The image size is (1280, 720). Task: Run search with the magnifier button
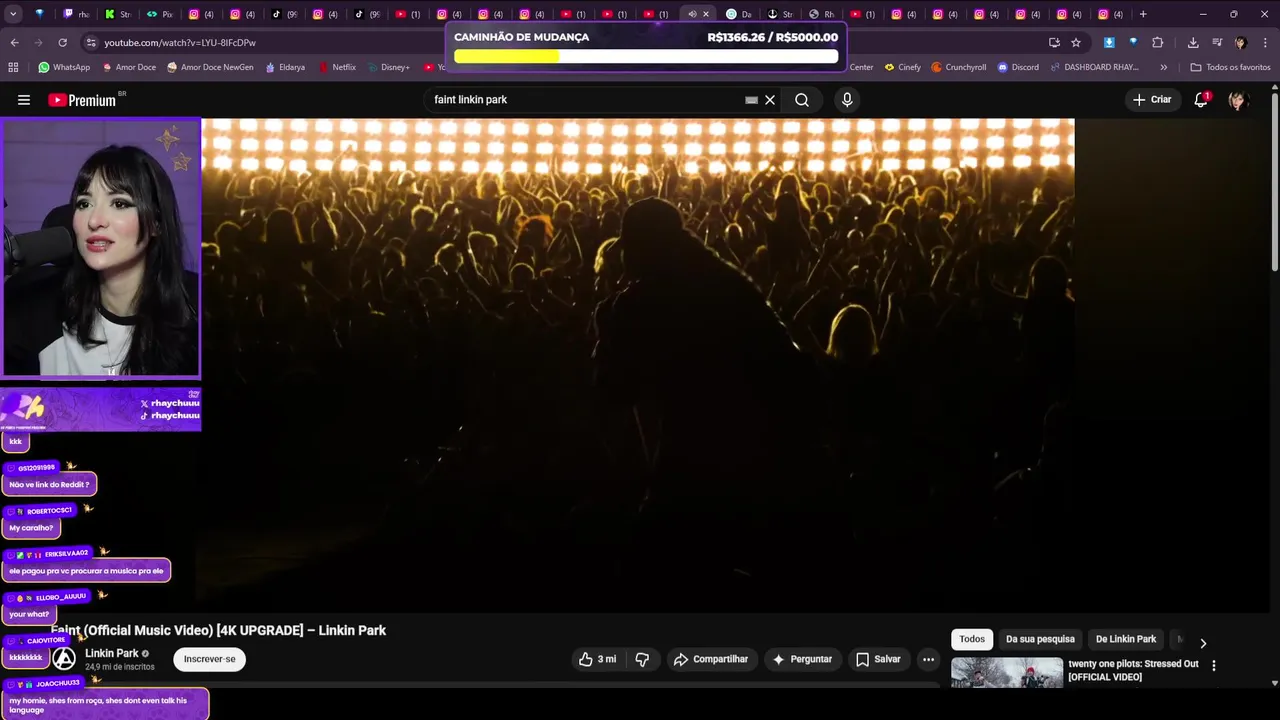coord(802,100)
